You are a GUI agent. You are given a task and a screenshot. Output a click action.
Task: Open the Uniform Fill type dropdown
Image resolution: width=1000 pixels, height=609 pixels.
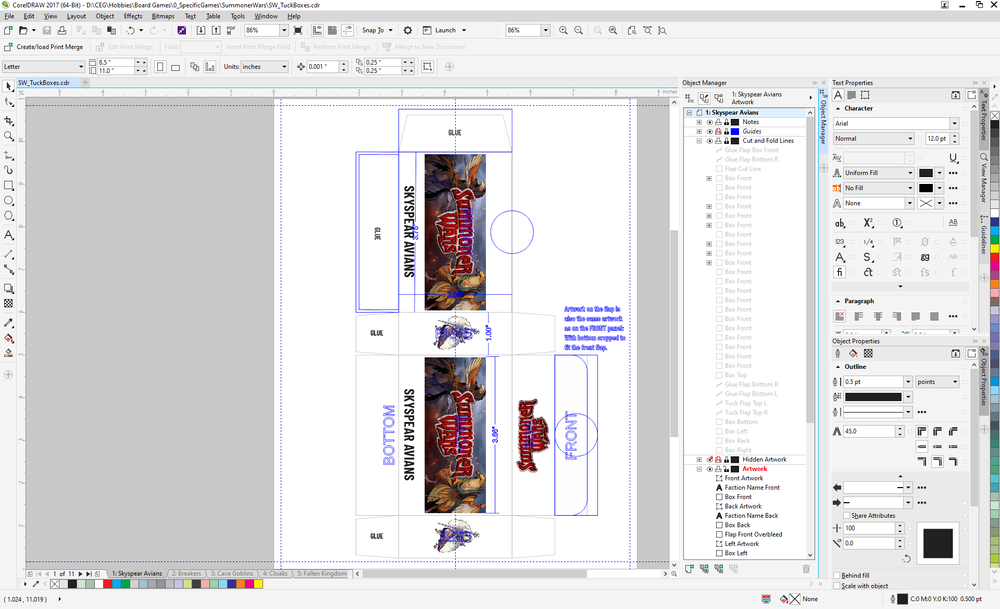tap(910, 173)
